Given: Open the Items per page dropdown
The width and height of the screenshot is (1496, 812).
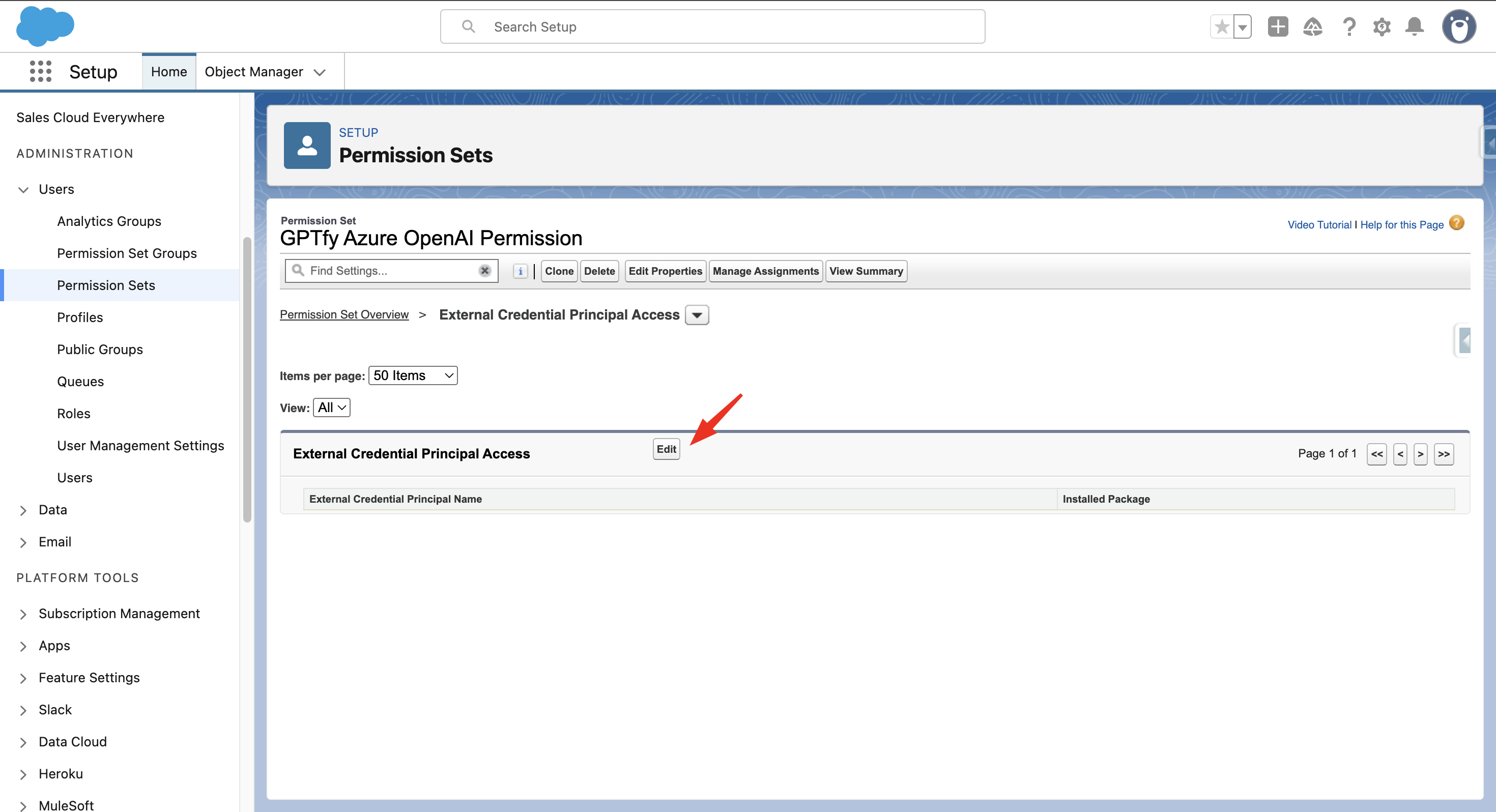Looking at the screenshot, I should point(413,375).
